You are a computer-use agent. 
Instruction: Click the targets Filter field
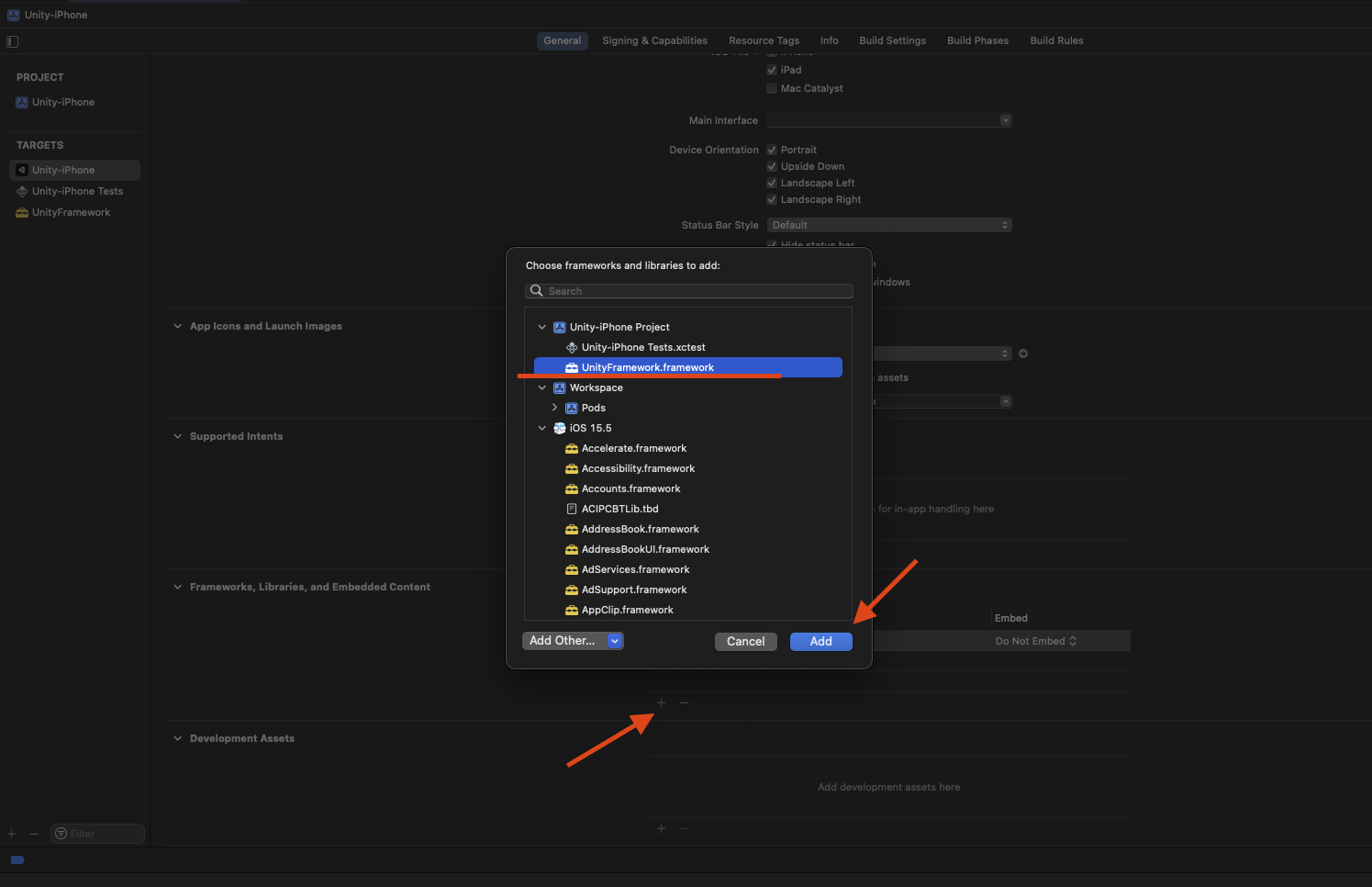pos(97,834)
